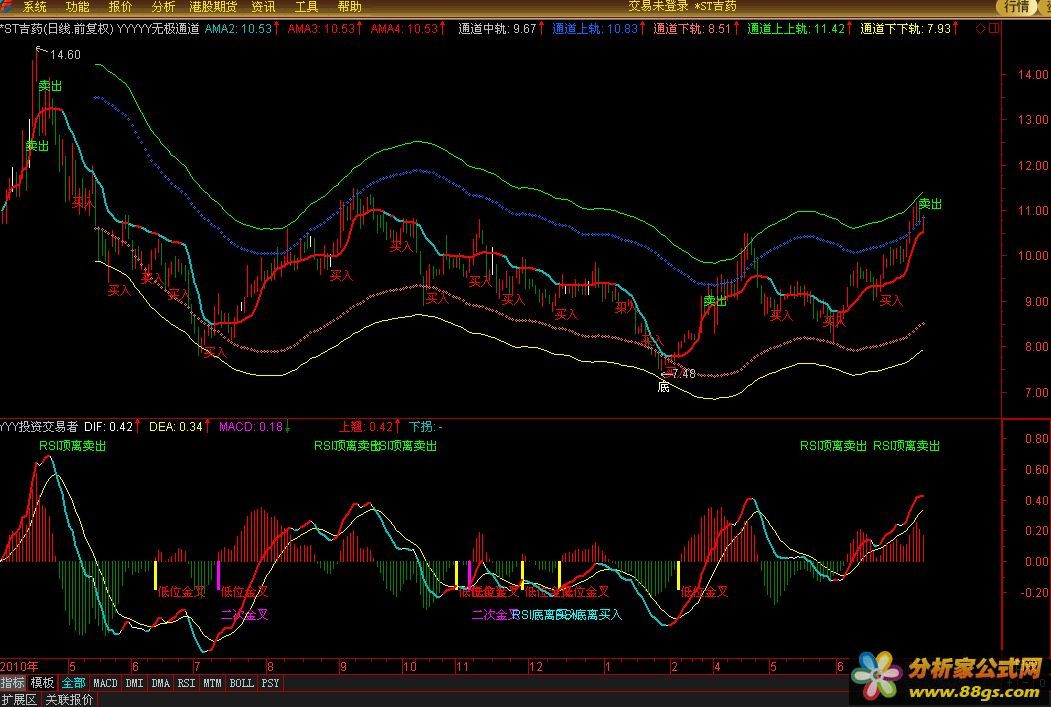This screenshot has width=1051, height=707.
Task: Select the RSI indicator tab
Action: click(186, 683)
